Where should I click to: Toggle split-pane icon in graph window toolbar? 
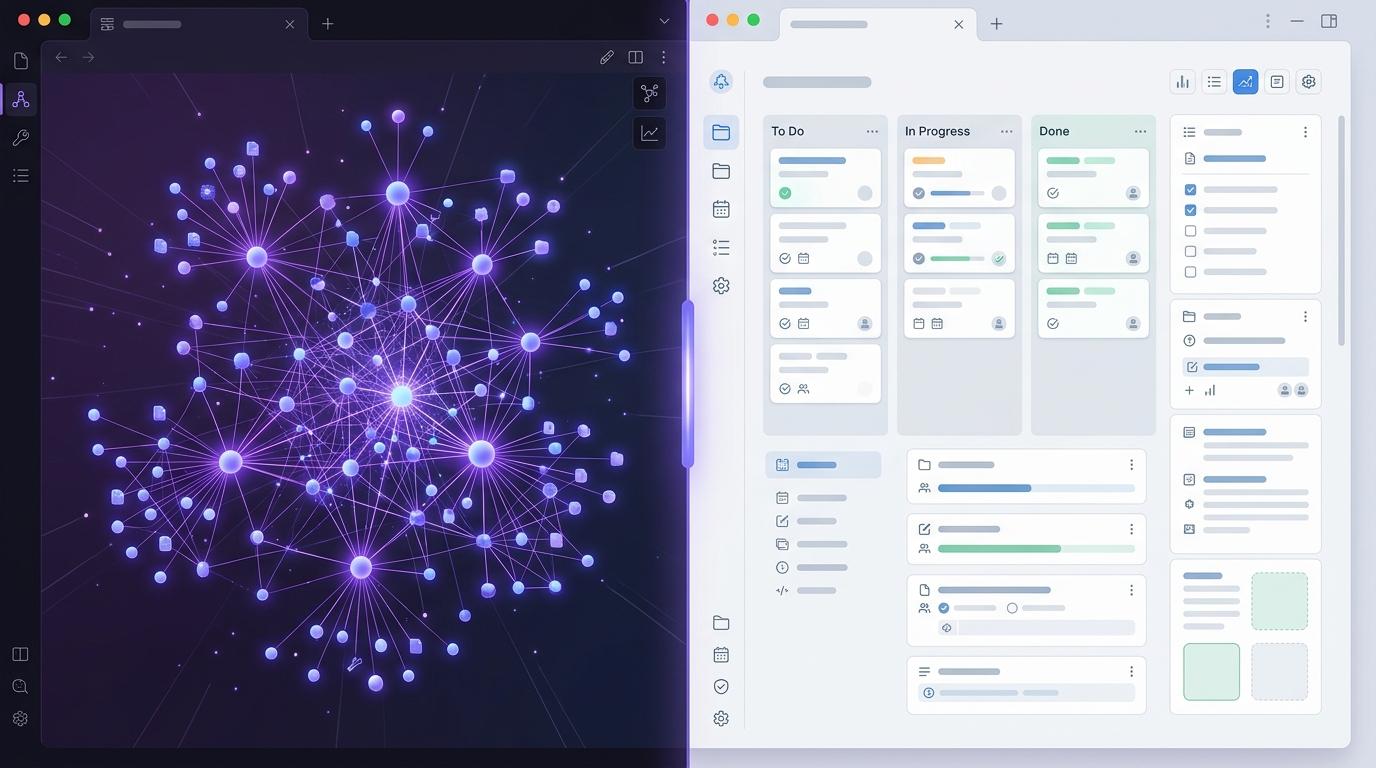pos(635,57)
